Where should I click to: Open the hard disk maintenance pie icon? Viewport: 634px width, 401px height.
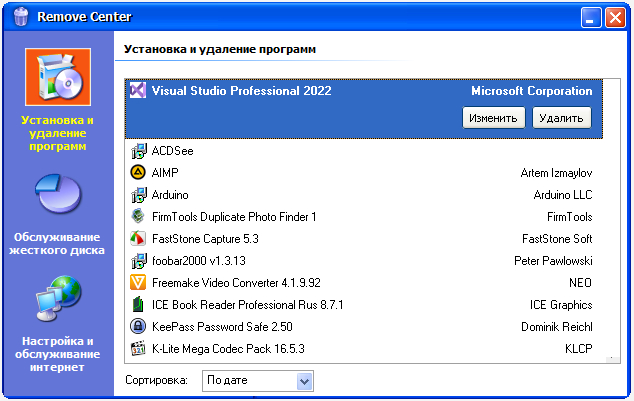point(58,194)
